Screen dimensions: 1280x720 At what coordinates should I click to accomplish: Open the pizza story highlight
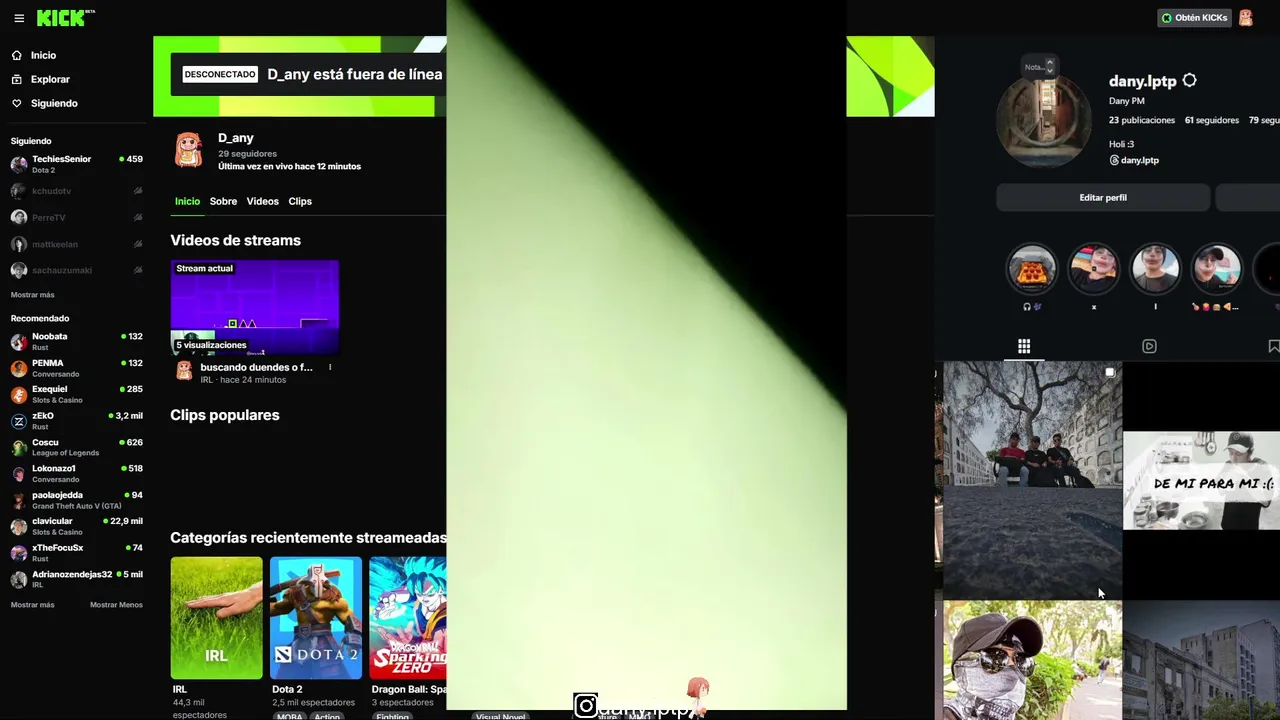click(x=1031, y=270)
